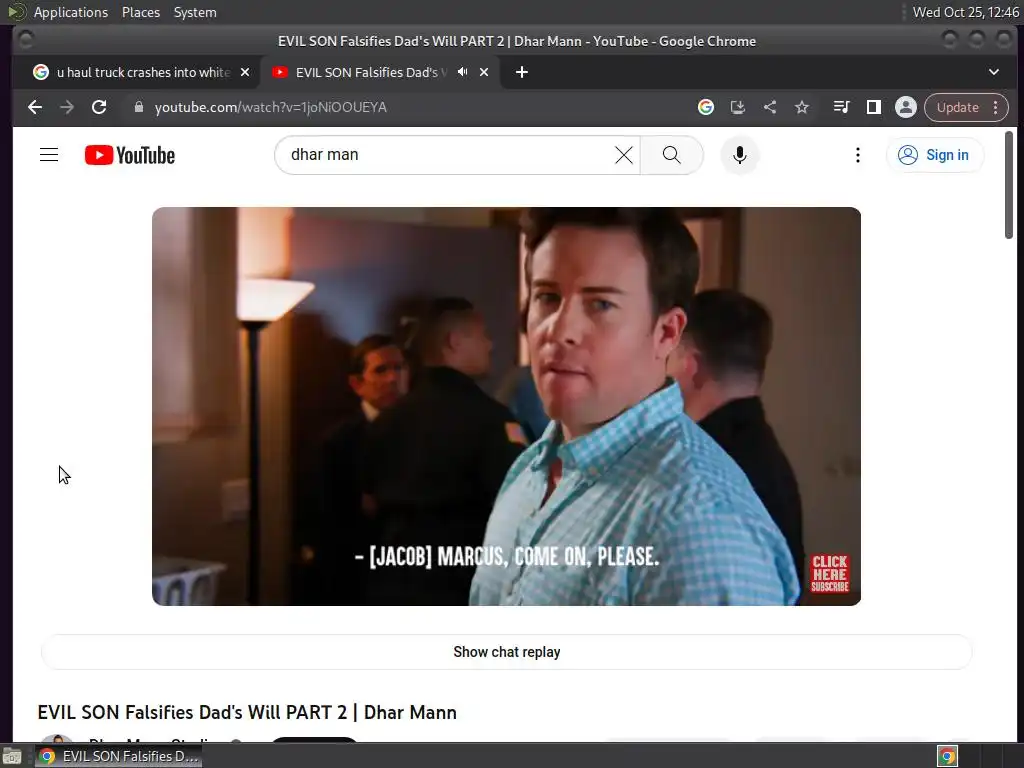
Task: Show chat replay
Action: (506, 652)
